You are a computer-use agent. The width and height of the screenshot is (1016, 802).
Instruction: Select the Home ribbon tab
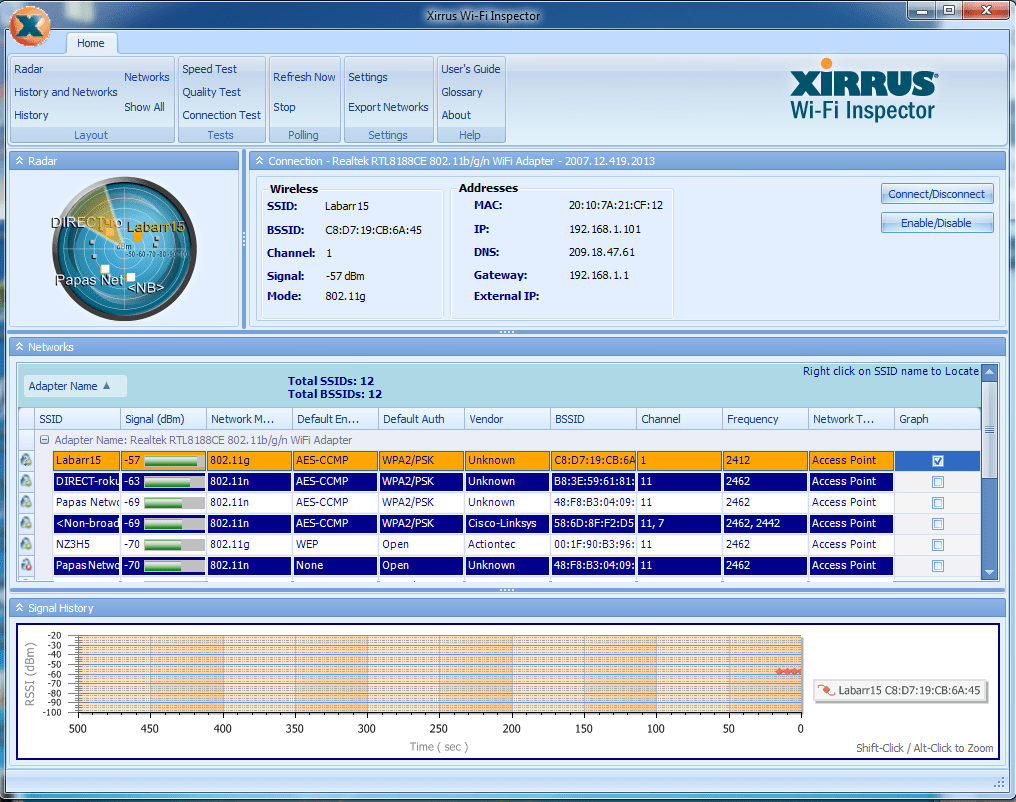(91, 43)
